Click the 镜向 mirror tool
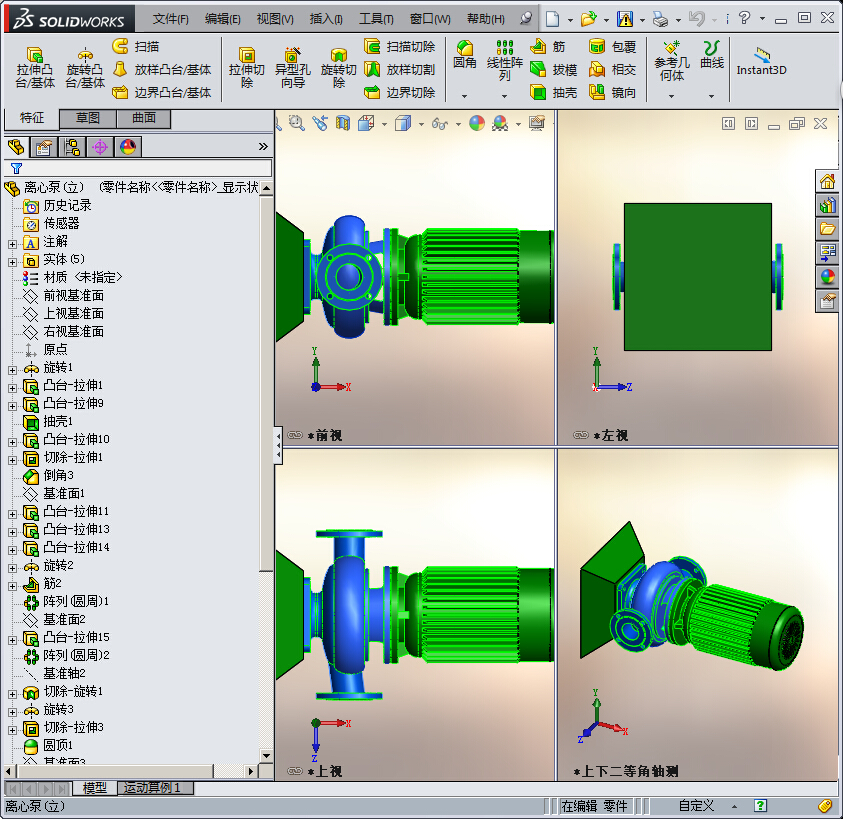The width and height of the screenshot is (843, 819). (x=612, y=92)
